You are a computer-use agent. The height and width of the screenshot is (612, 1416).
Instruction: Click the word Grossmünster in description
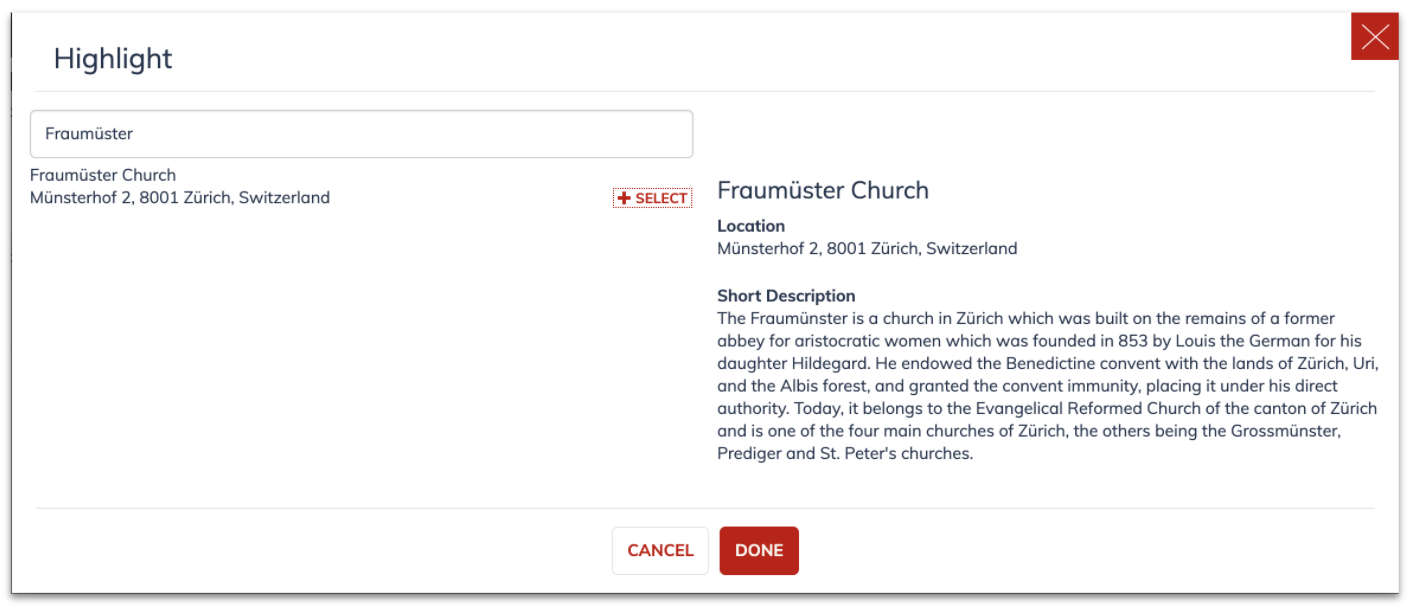pos(1289,431)
